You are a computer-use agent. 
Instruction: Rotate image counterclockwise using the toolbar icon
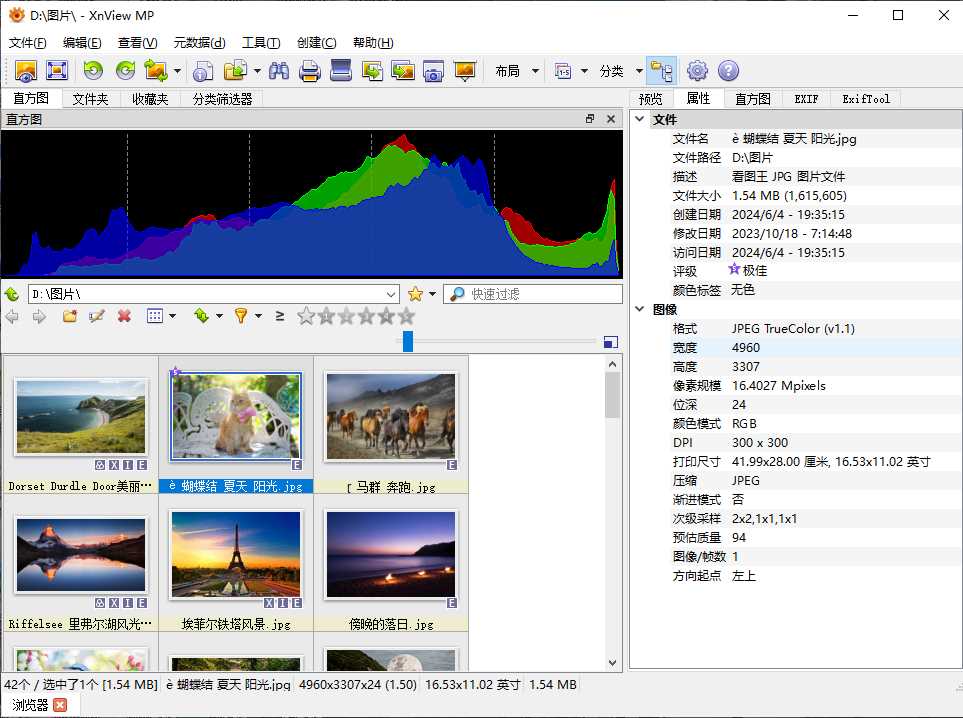[x=93, y=71]
